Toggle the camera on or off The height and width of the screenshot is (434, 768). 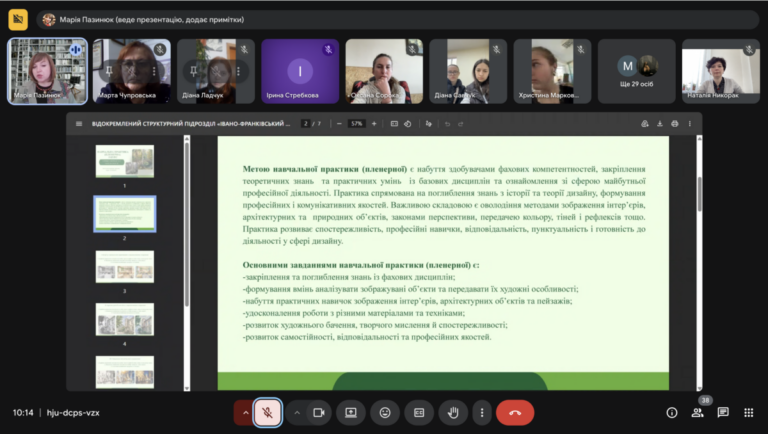click(x=319, y=413)
